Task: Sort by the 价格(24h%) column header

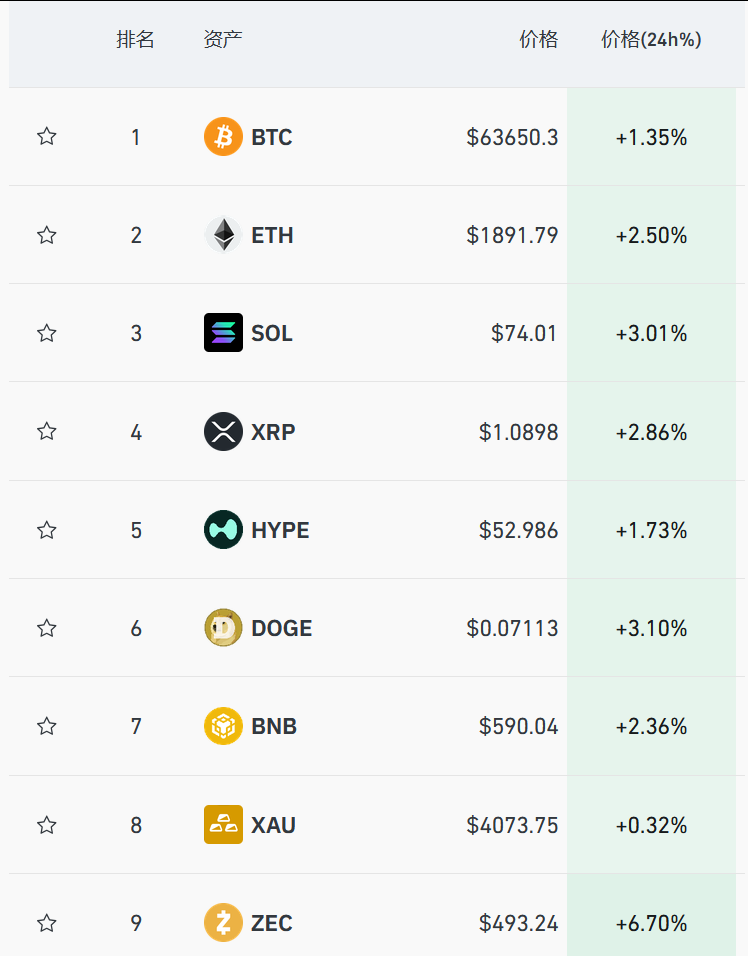Action: click(x=651, y=40)
